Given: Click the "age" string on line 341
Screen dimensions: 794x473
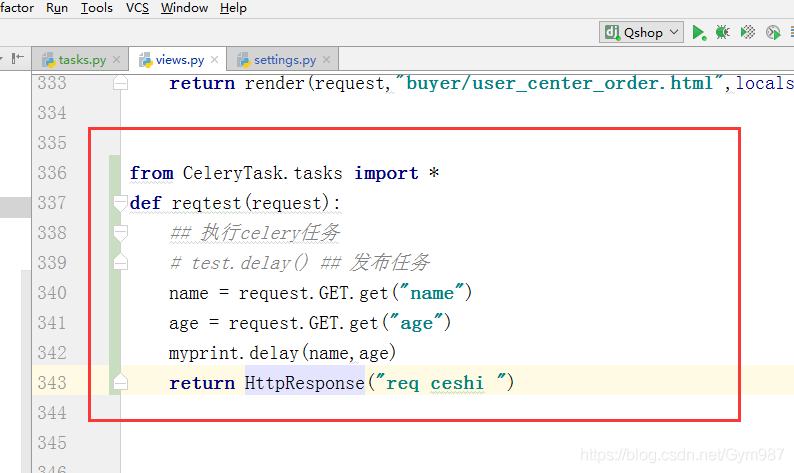Looking at the screenshot, I should [x=416, y=323].
